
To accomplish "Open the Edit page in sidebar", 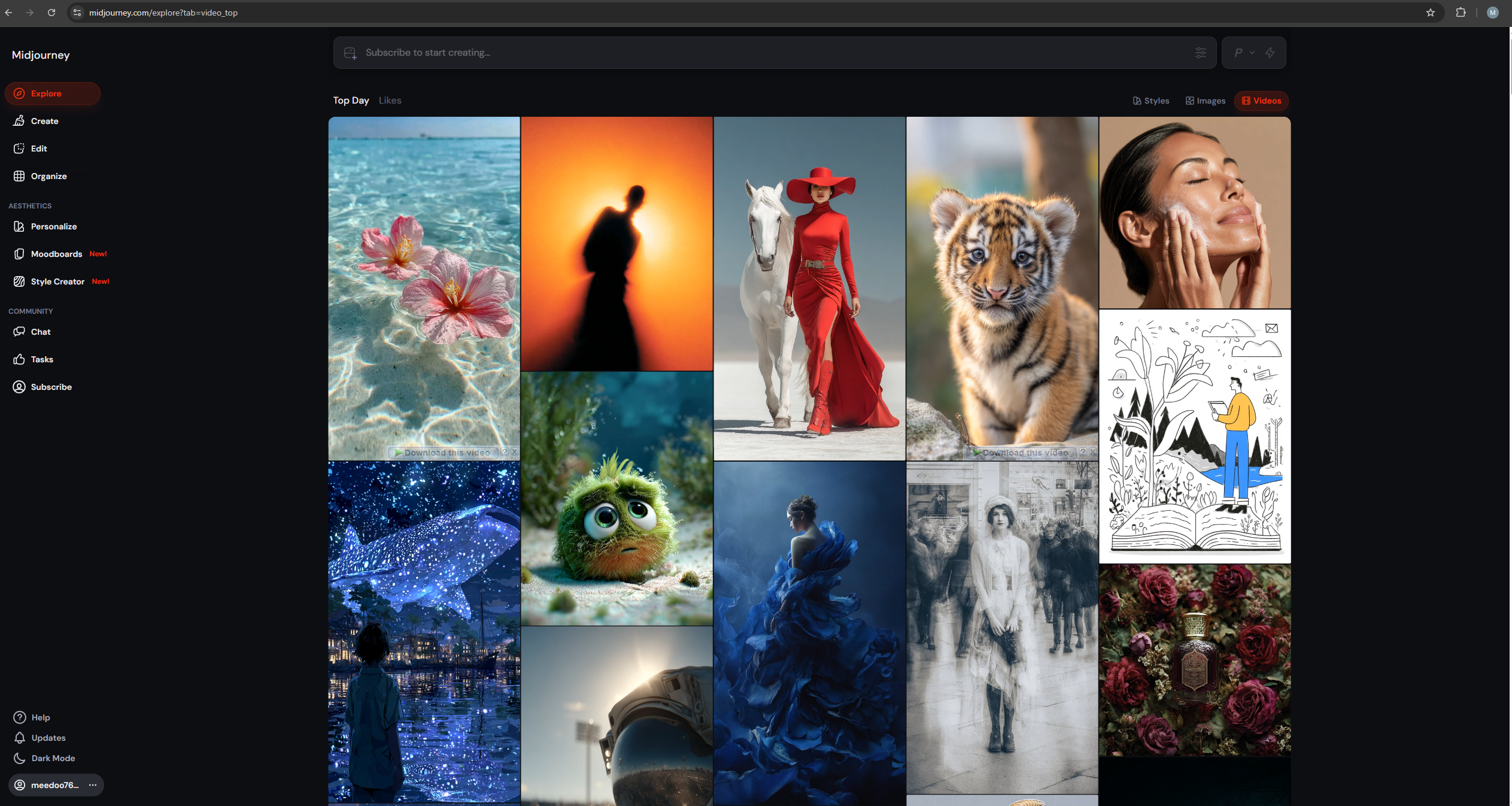I will point(38,149).
